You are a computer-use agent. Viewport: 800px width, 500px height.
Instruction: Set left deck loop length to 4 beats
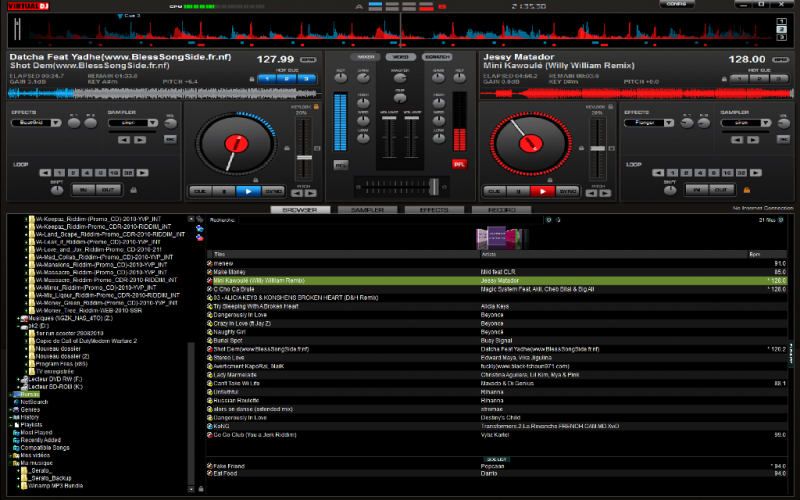pyautogui.click(x=87, y=173)
